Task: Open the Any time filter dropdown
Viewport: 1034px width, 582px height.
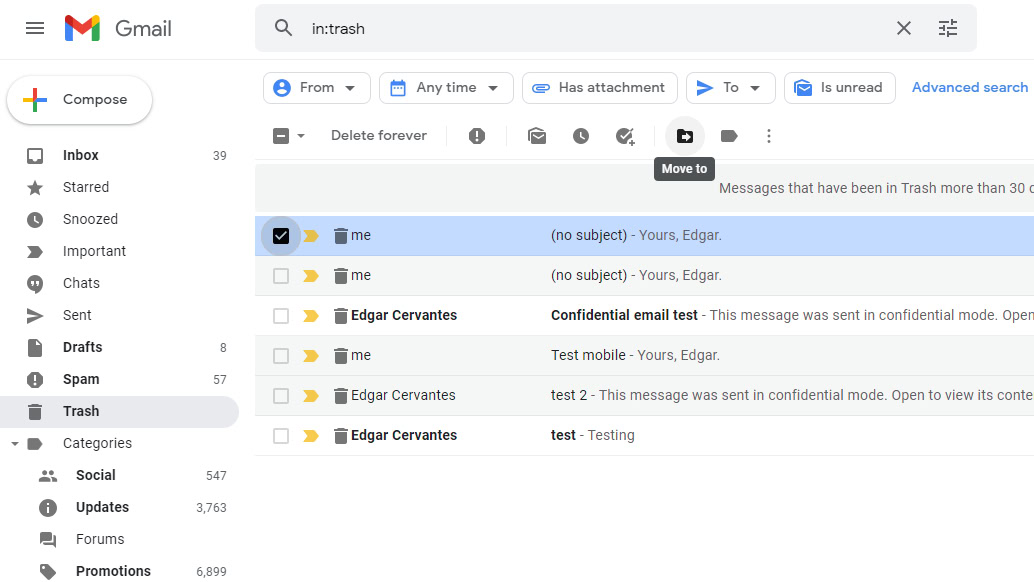Action: (445, 88)
